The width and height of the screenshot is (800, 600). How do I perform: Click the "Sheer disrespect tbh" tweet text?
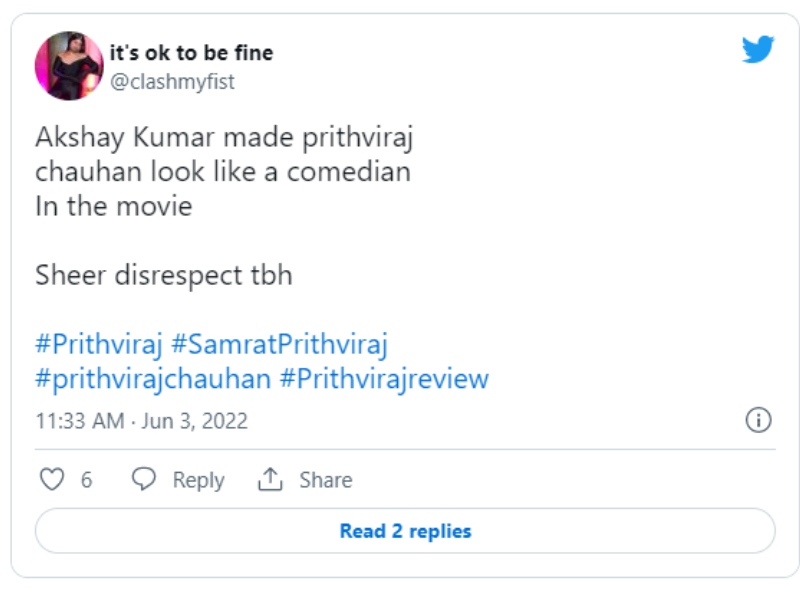163,276
